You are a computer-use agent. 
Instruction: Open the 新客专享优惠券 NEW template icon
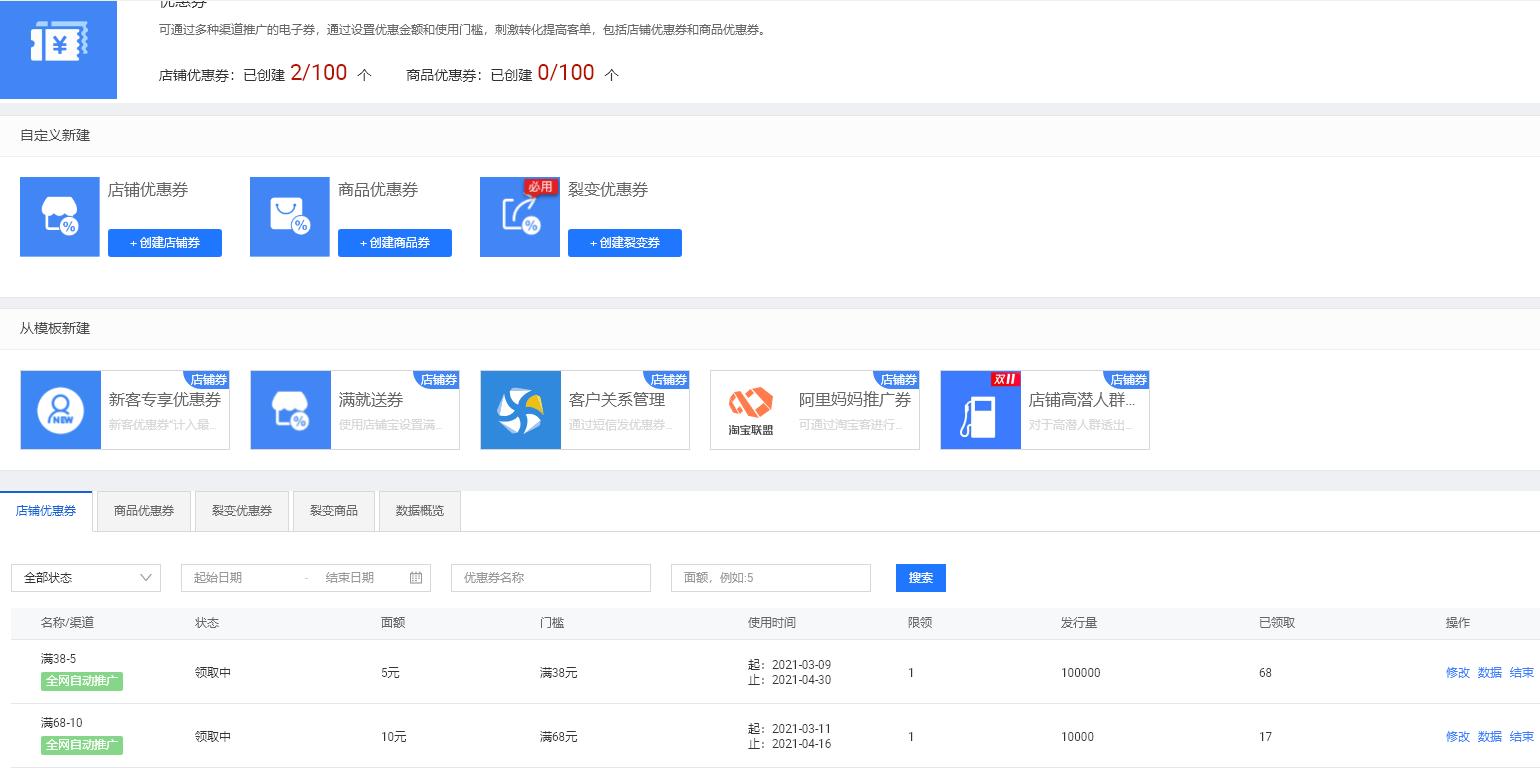(60, 410)
